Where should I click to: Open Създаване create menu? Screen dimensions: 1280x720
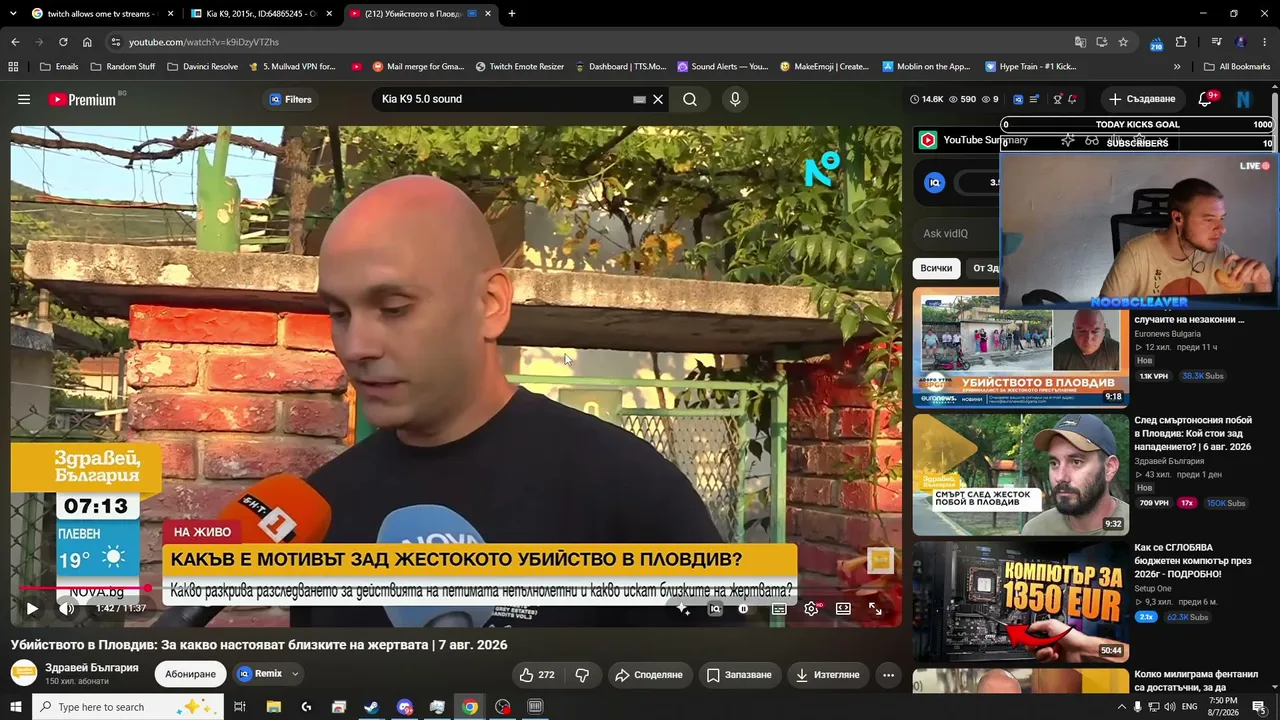1141,99
